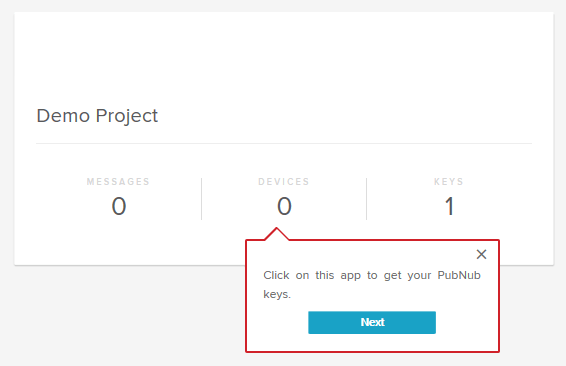Click separator between Messages and Devices
The width and height of the screenshot is (566, 366).
click(x=201, y=199)
